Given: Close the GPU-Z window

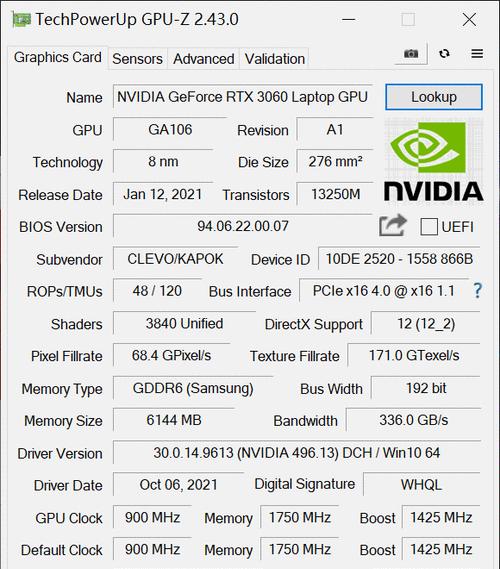Looking at the screenshot, I should (470, 20).
